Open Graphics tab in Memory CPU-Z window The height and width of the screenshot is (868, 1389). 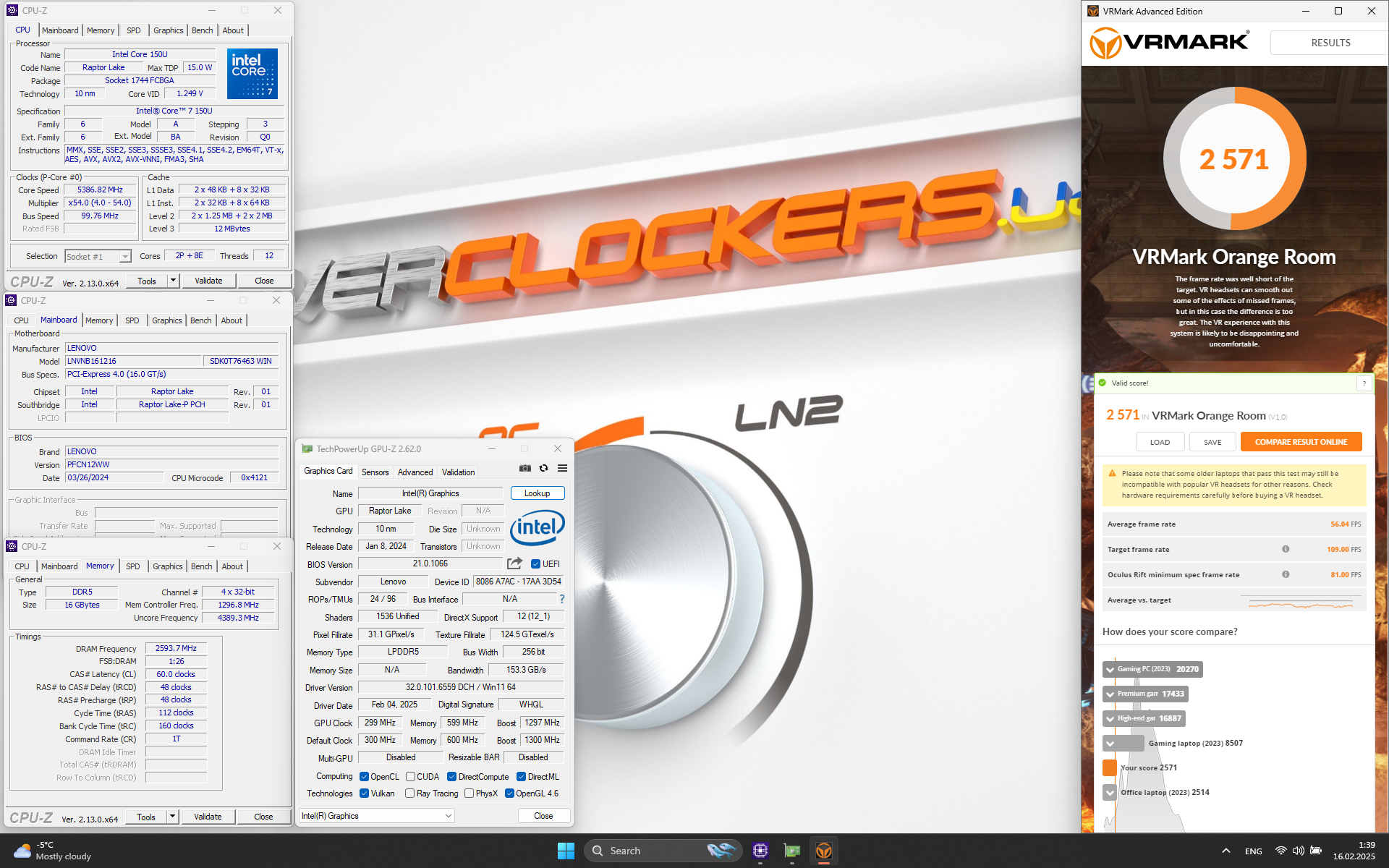[x=168, y=566]
